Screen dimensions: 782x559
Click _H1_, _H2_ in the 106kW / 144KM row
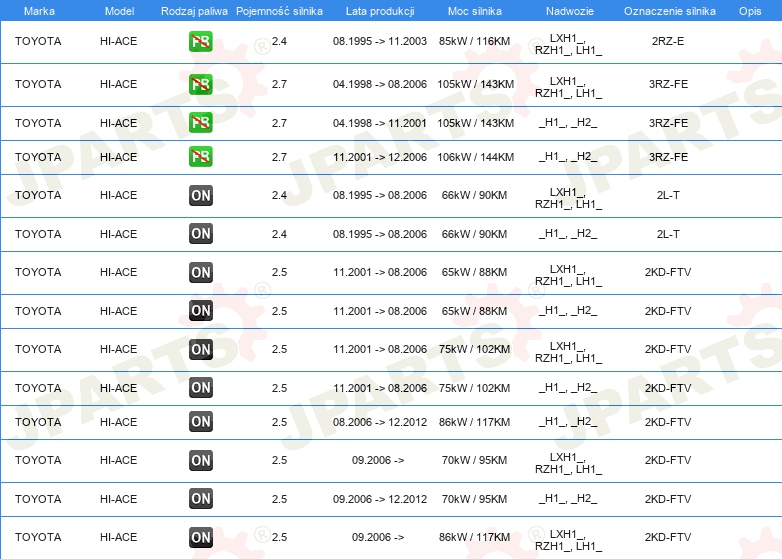(x=568, y=157)
